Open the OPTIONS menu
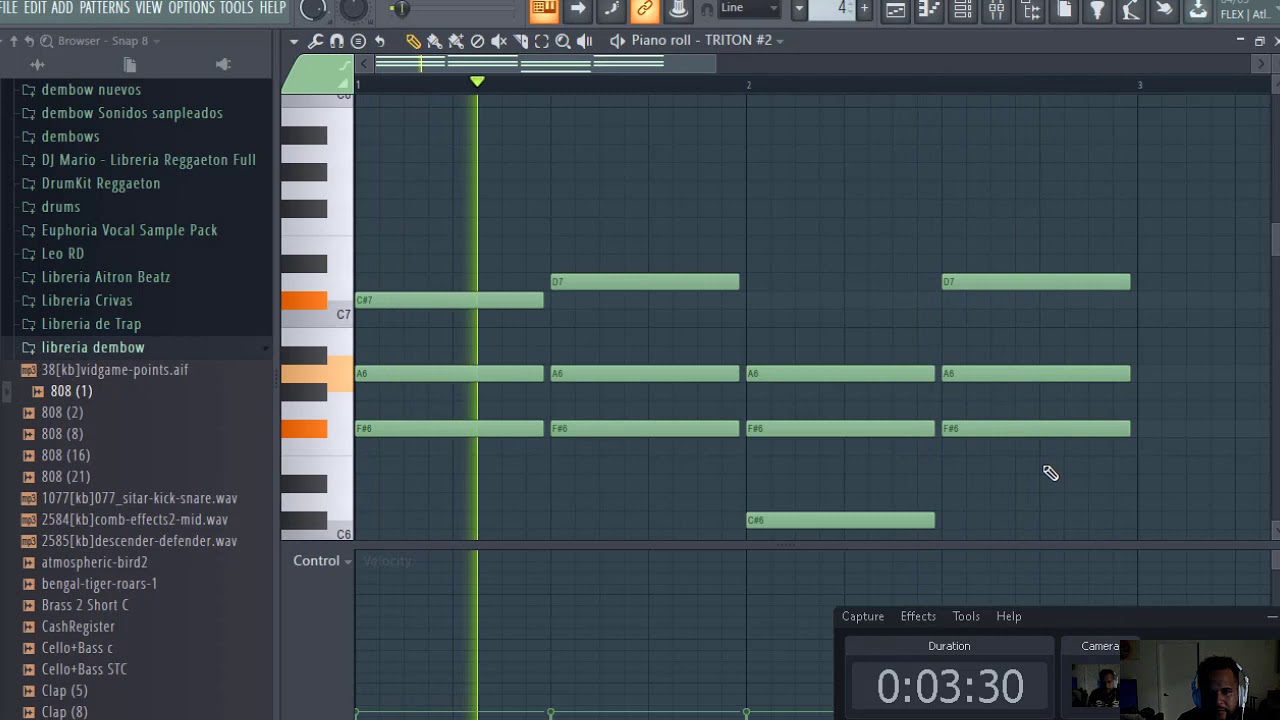The height and width of the screenshot is (720, 1280). [x=191, y=8]
